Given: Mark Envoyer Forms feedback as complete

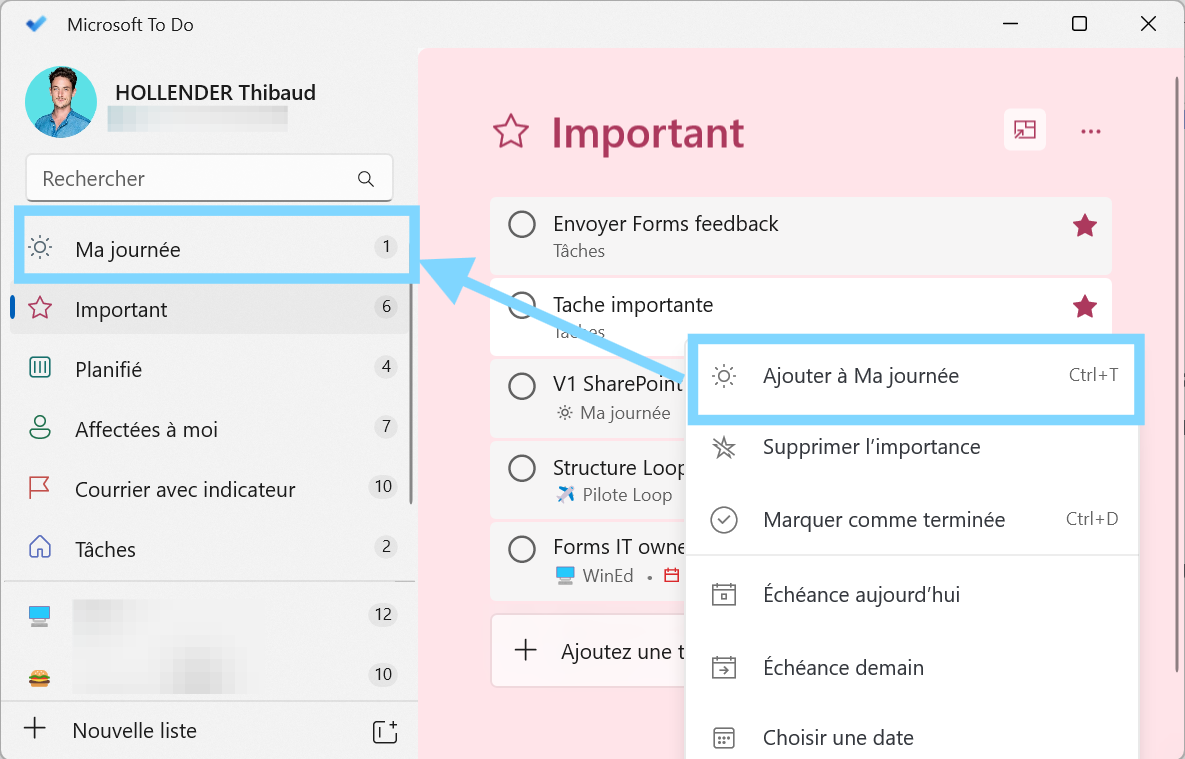Looking at the screenshot, I should [x=522, y=225].
